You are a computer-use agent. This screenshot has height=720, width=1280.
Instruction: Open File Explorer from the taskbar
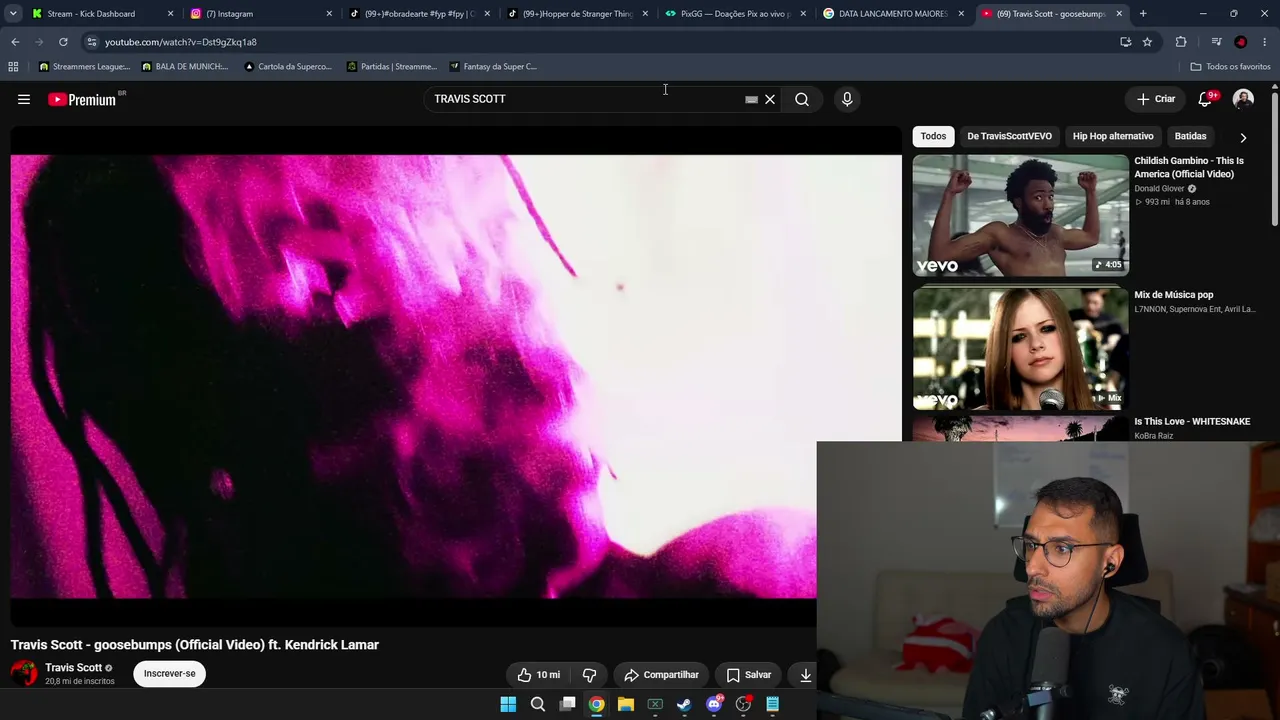(x=626, y=704)
